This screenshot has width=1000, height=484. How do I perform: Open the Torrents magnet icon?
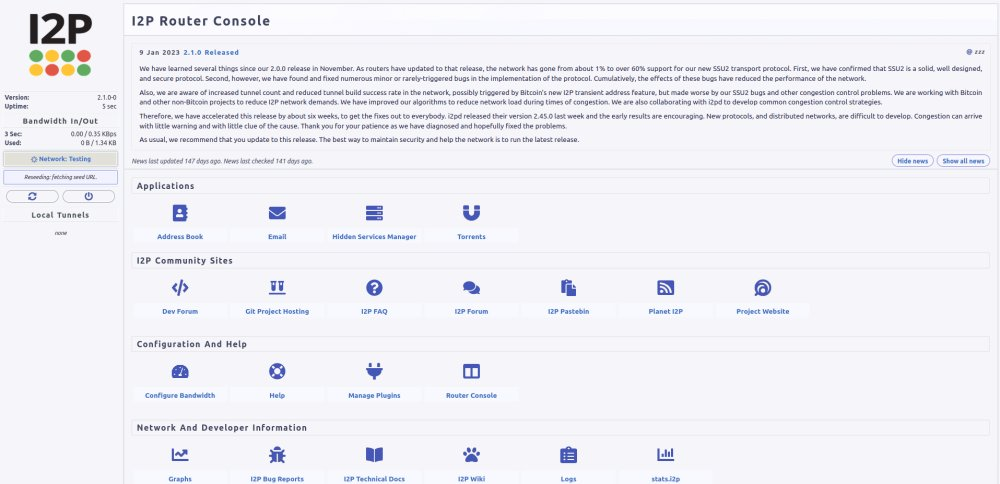point(471,213)
